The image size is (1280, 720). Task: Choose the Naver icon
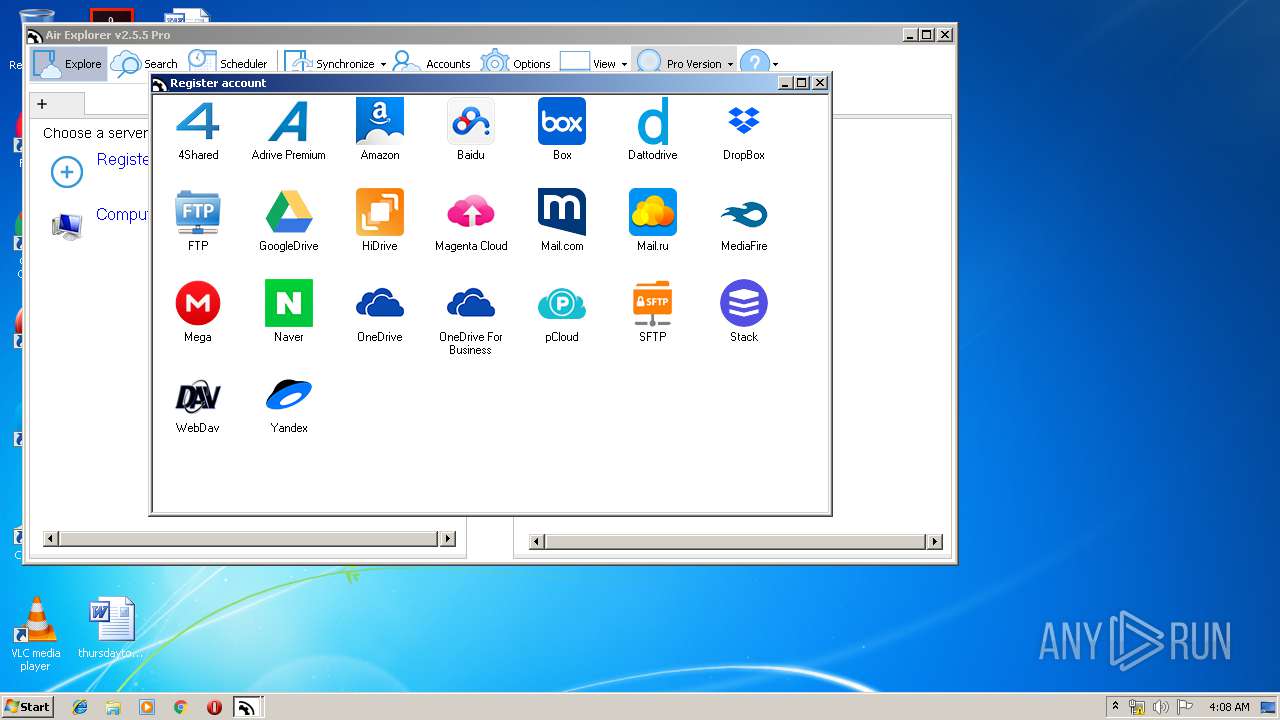tap(289, 303)
